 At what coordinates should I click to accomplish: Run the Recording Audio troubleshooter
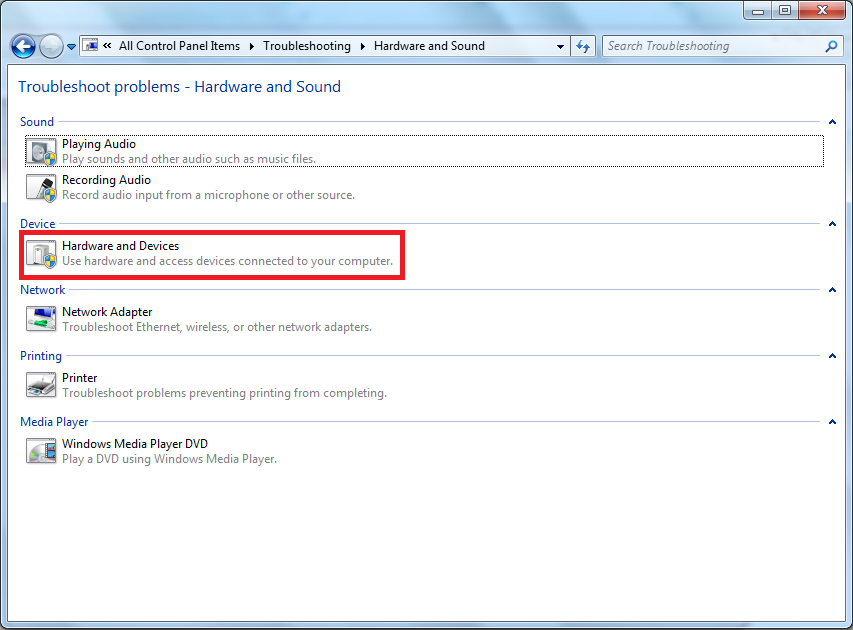[x=424, y=188]
